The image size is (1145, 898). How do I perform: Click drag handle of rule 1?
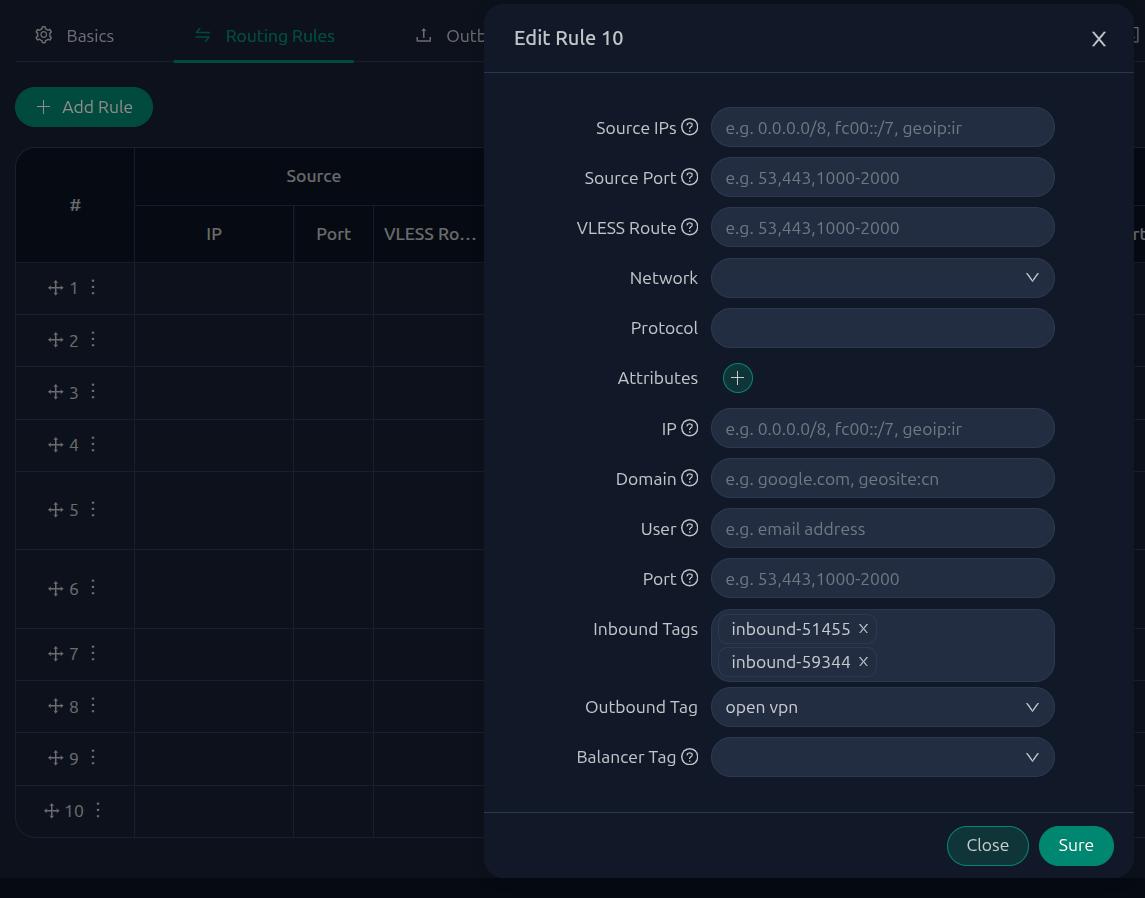(55, 288)
